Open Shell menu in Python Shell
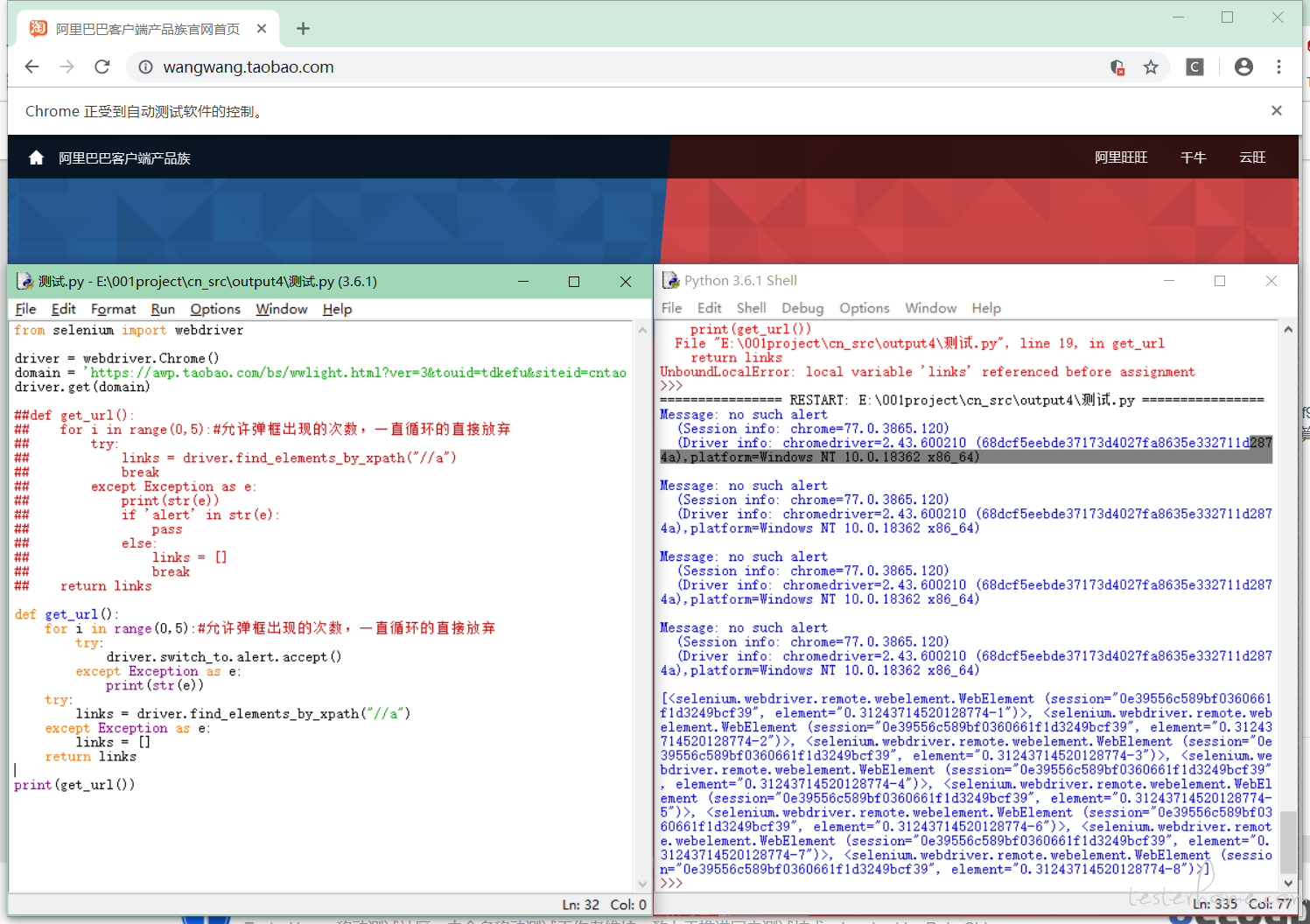Image resolution: width=1310 pixels, height=924 pixels. point(751,308)
